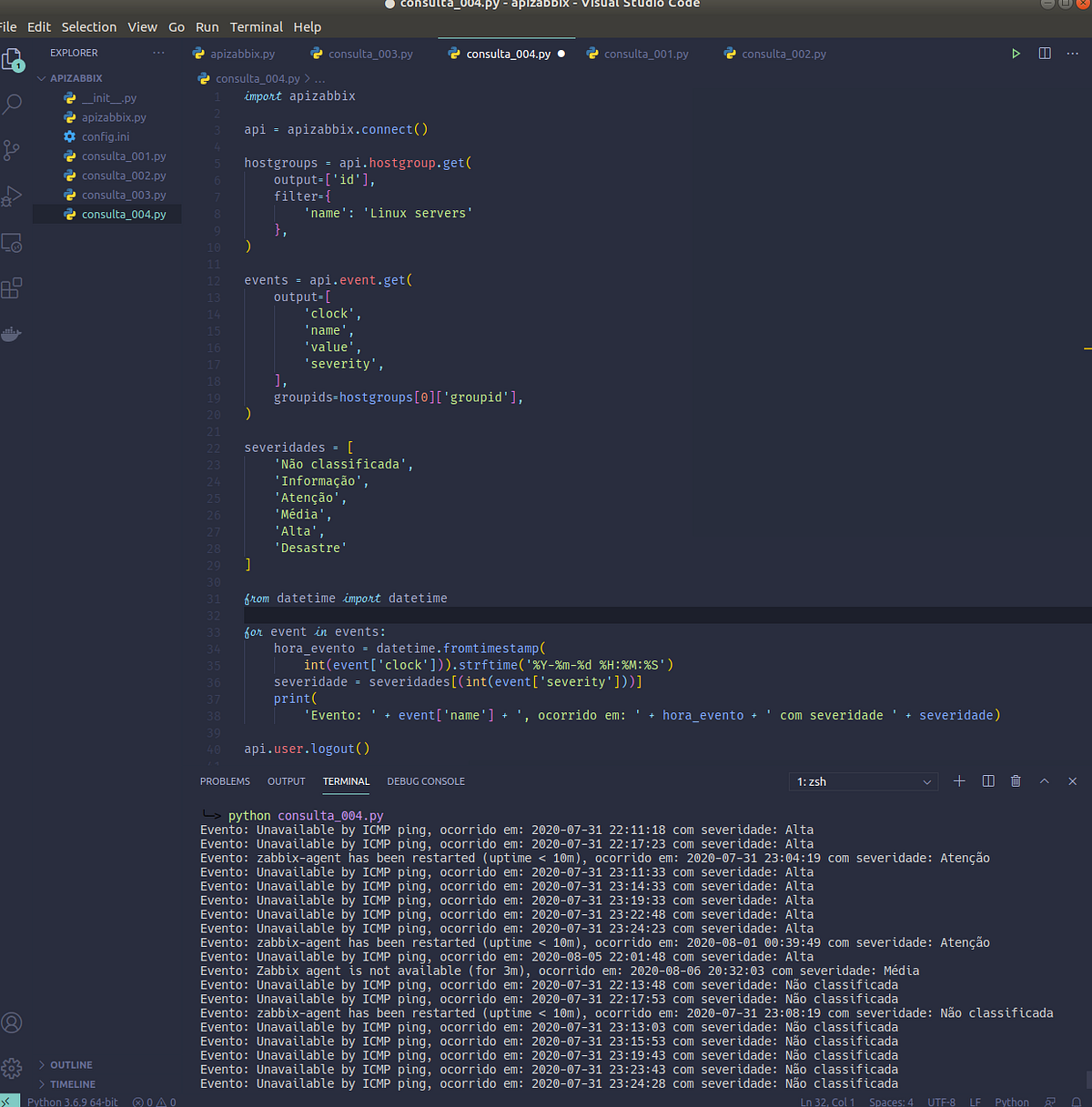The height and width of the screenshot is (1107, 1092).
Task: Open the Source Control view
Action: point(13,150)
